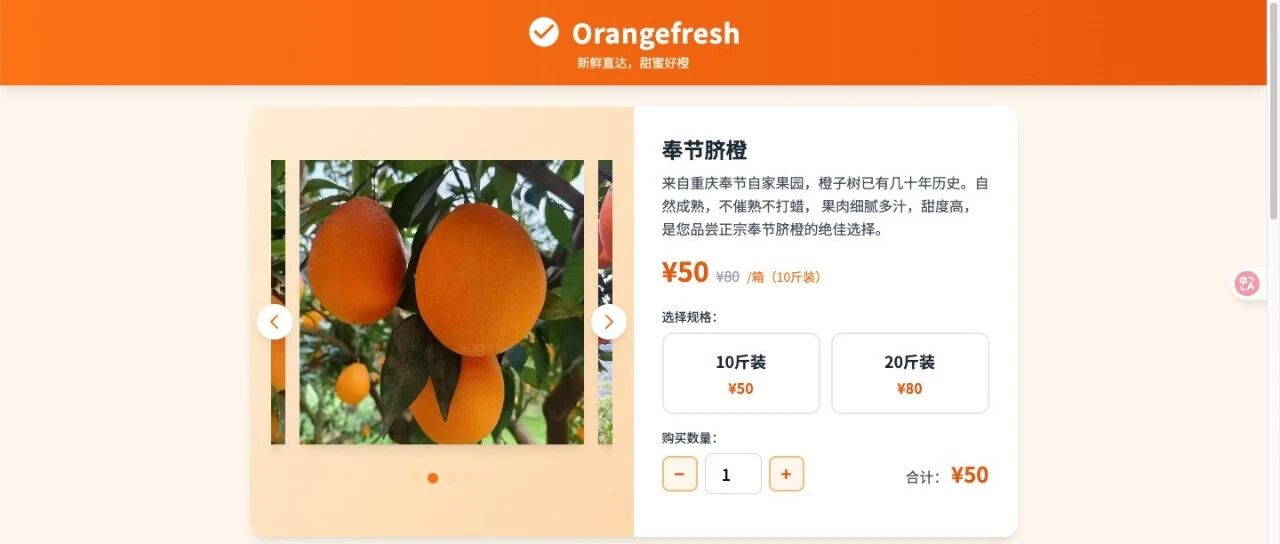1280x544 pixels.
Task: Click the 奉节脐橙 product heading
Action: click(705, 151)
